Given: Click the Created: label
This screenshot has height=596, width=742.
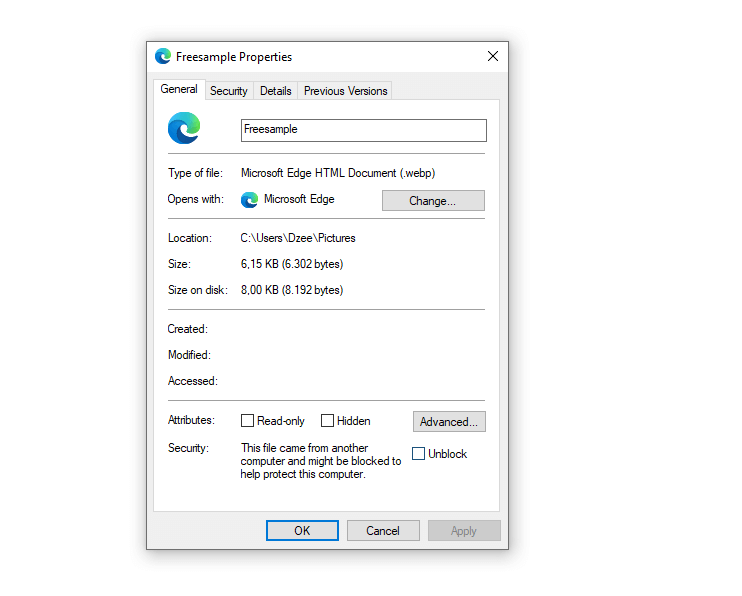Looking at the screenshot, I should click(187, 329).
